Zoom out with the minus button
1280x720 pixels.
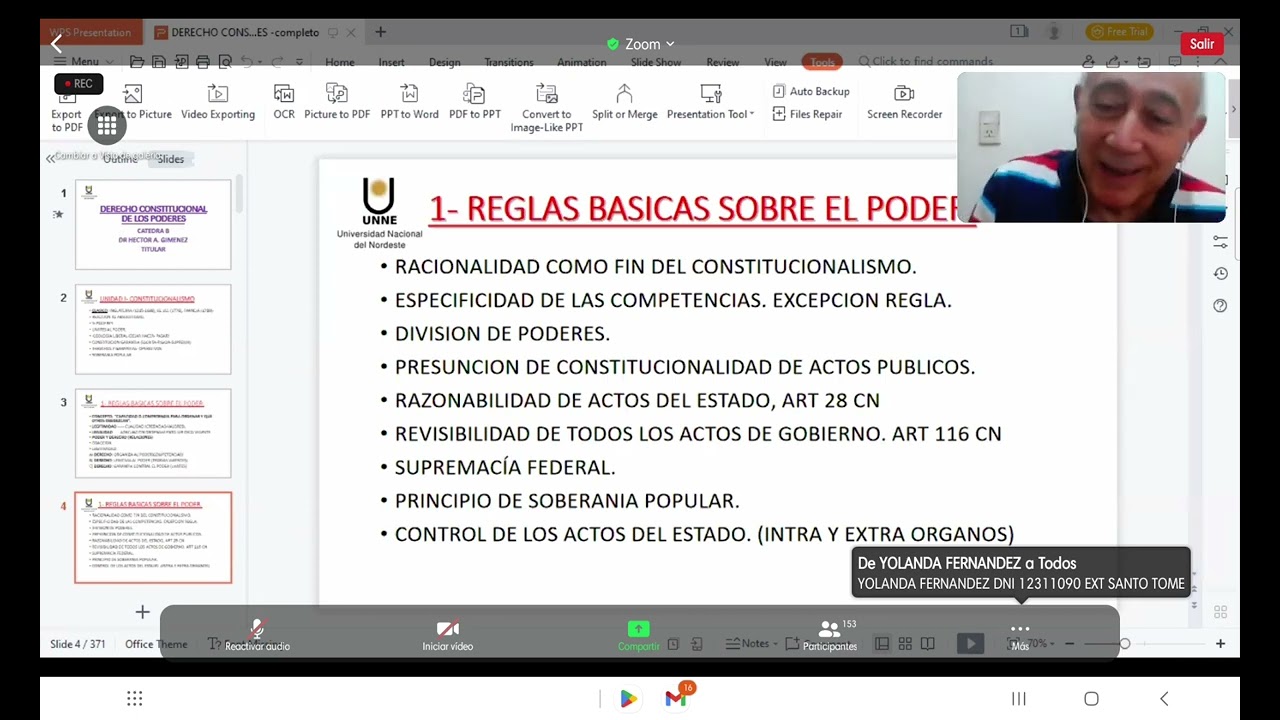pyautogui.click(x=1069, y=644)
